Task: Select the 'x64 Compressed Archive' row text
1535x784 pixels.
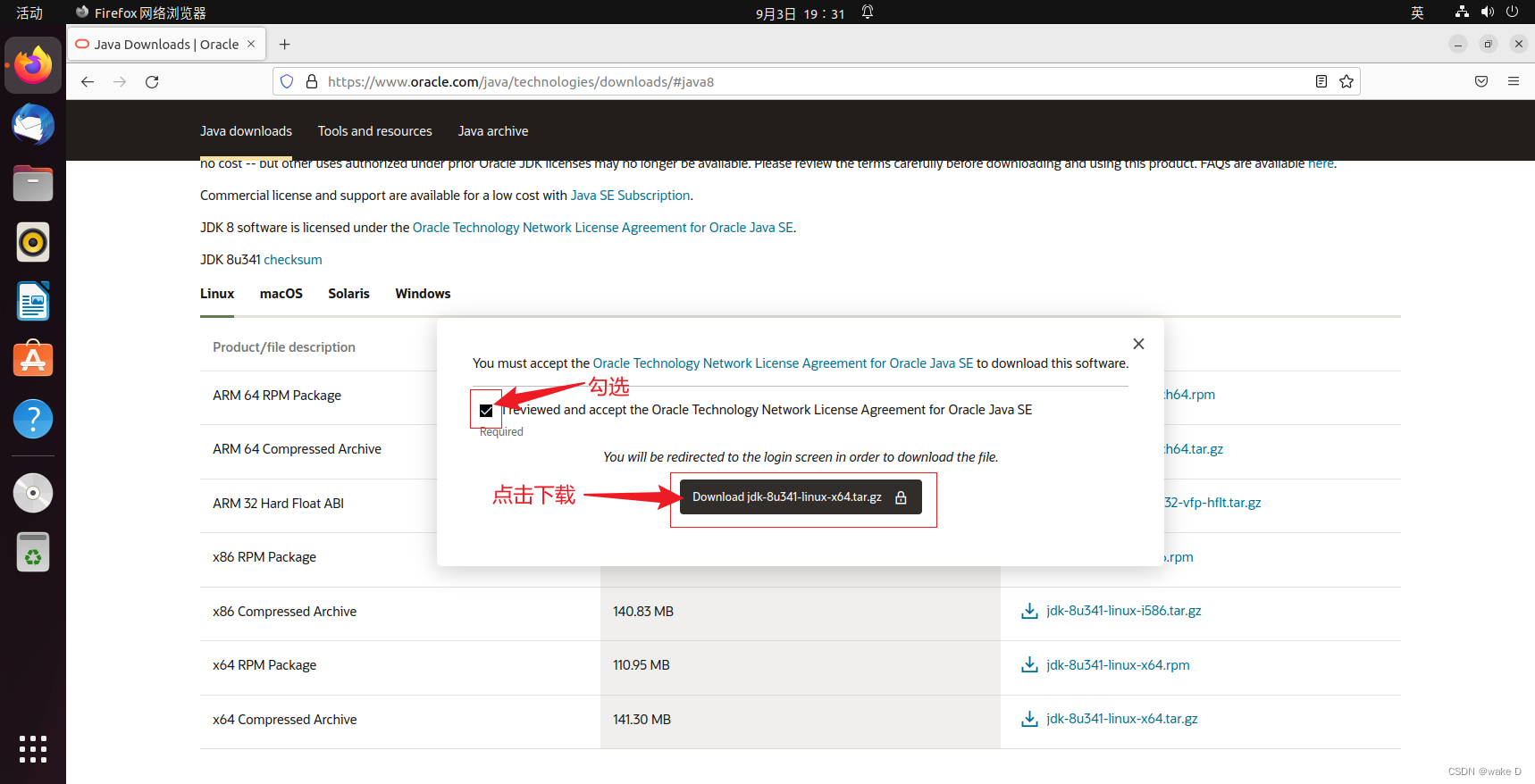Action: (284, 720)
